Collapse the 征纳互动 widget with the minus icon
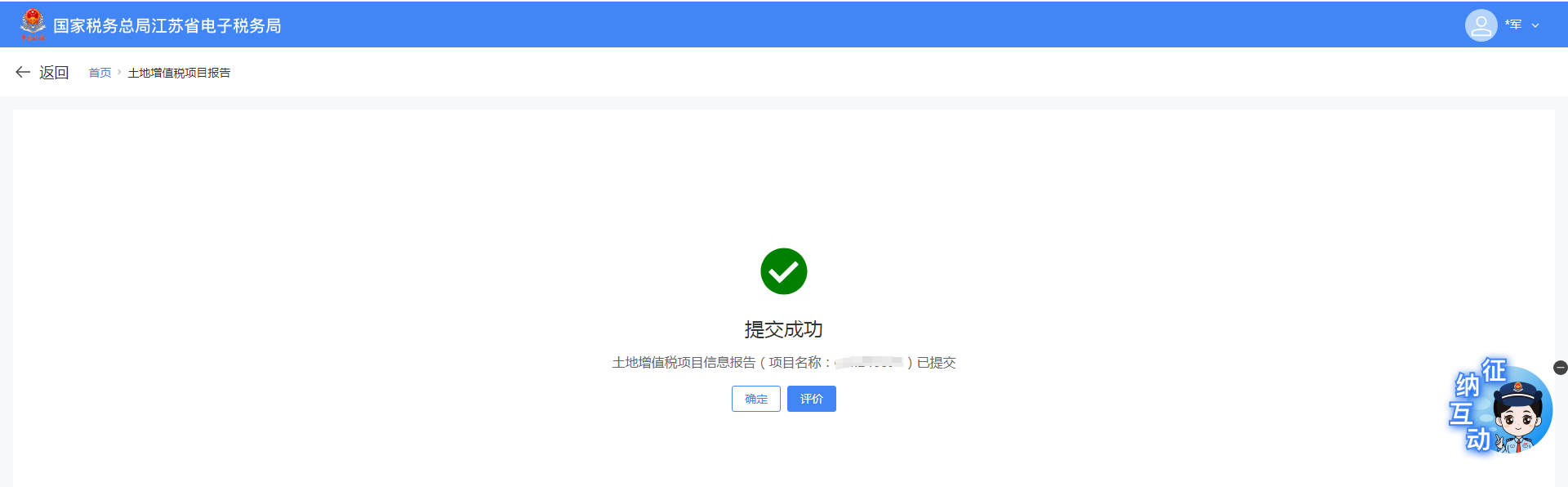The width and height of the screenshot is (1568, 487). 1560,368
